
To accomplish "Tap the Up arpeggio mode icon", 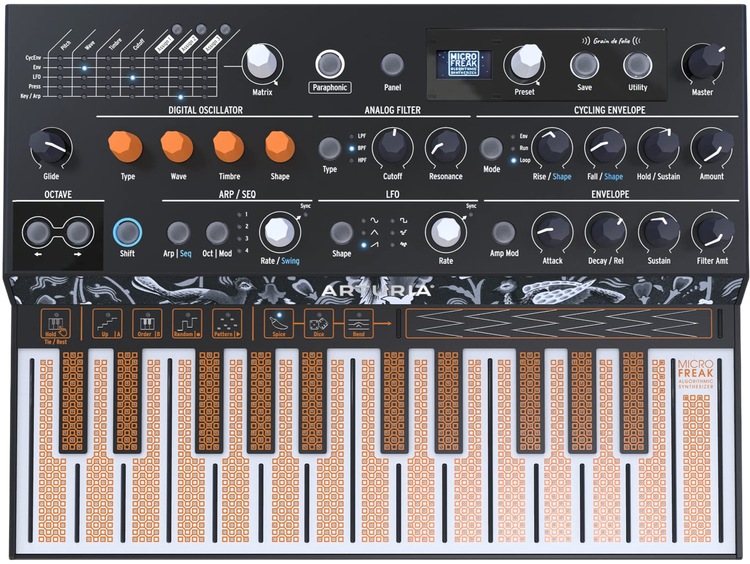I will pyautogui.click(x=107, y=324).
